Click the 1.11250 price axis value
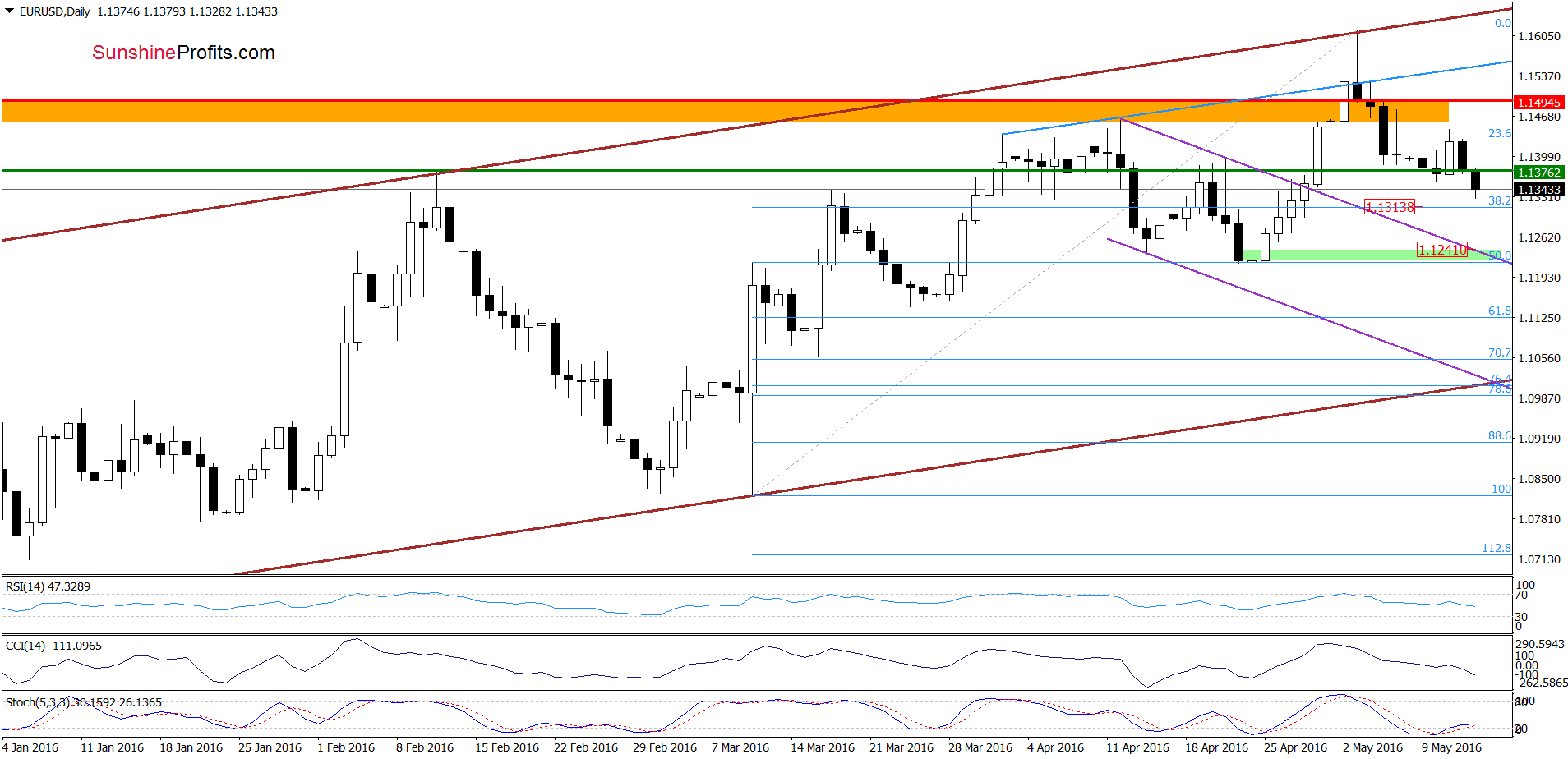1568x759 pixels. click(1538, 318)
